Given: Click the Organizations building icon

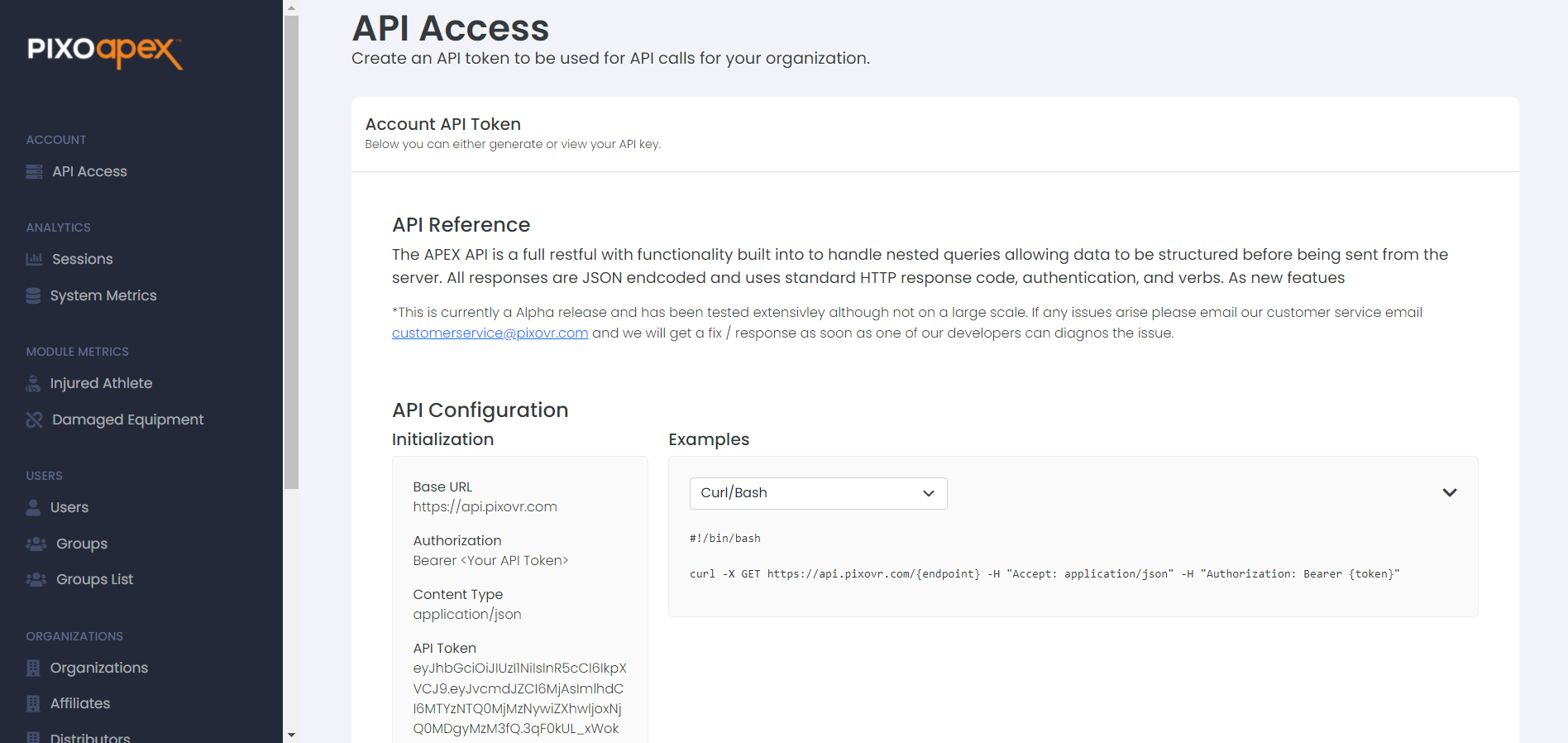Looking at the screenshot, I should [x=33, y=669].
